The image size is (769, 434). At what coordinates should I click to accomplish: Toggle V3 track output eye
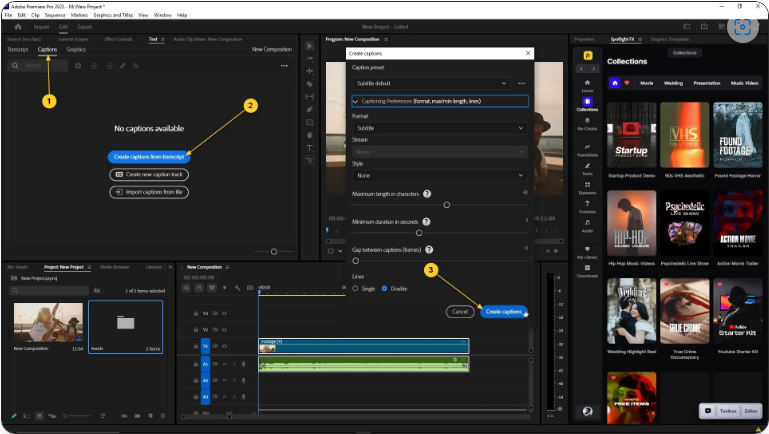pyautogui.click(x=225, y=313)
